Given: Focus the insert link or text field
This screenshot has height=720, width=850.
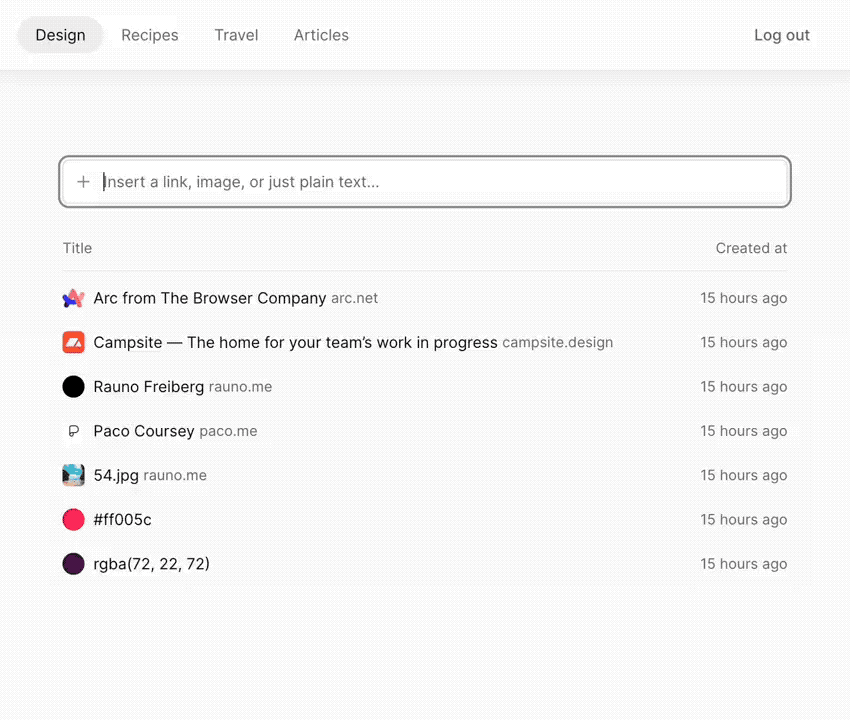Looking at the screenshot, I should (440, 182).
